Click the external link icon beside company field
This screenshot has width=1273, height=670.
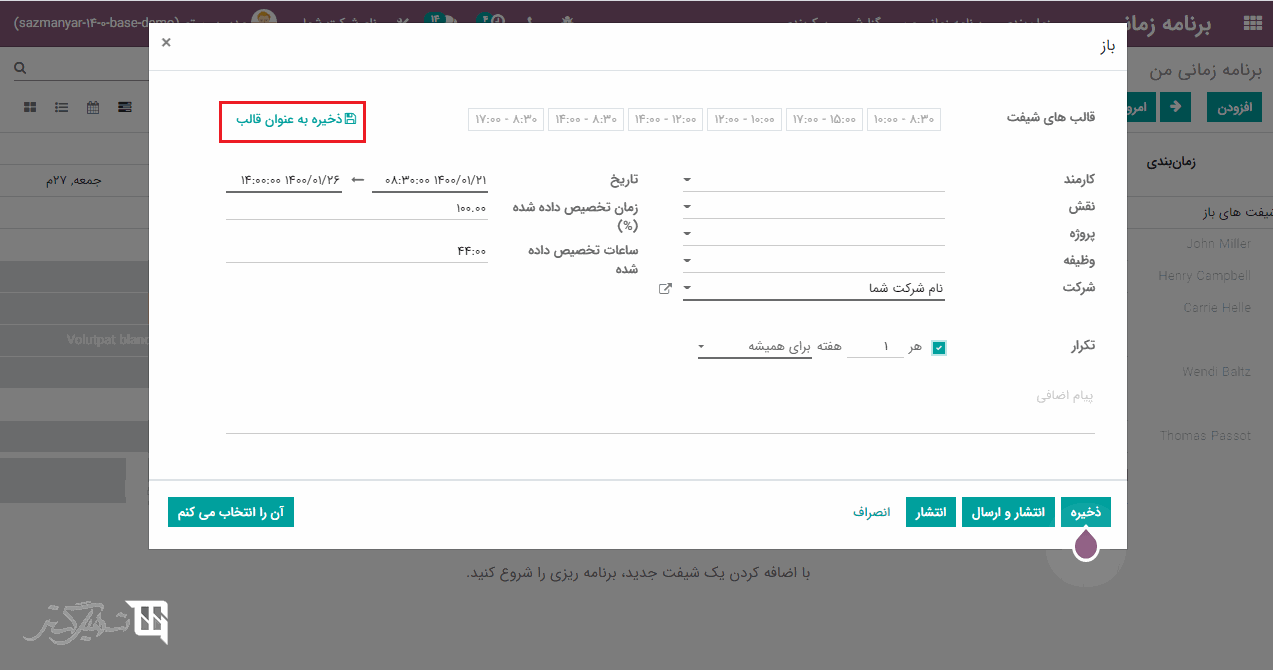(x=665, y=289)
